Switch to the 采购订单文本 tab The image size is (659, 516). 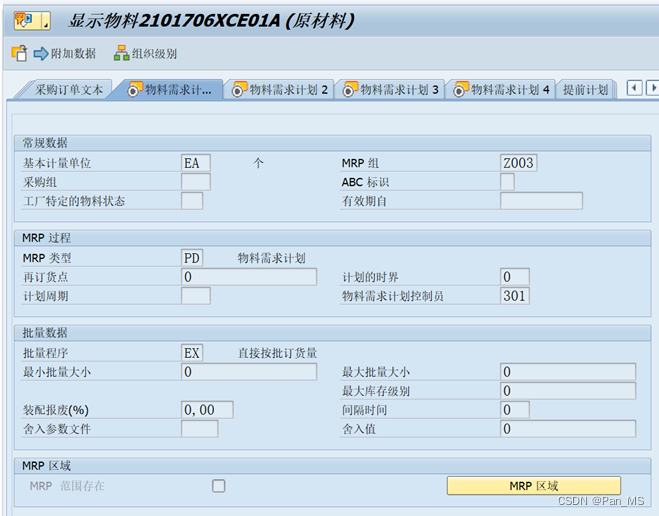[x=69, y=90]
